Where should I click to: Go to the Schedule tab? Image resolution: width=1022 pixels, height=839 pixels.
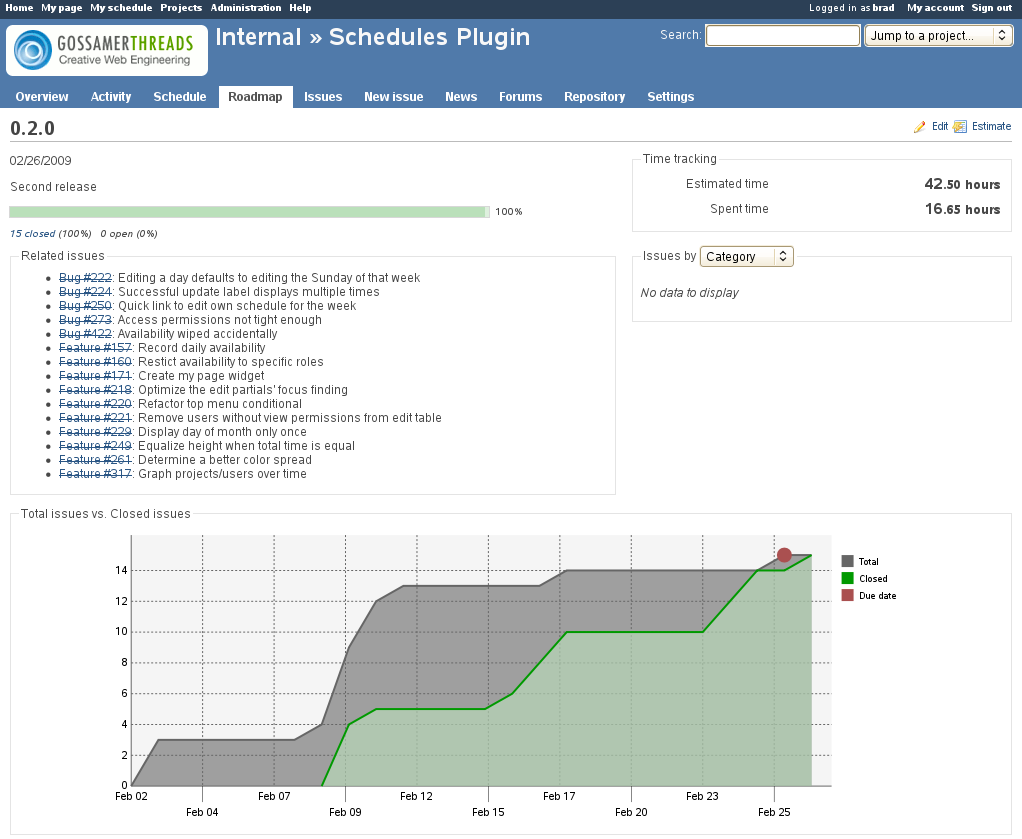pos(179,97)
